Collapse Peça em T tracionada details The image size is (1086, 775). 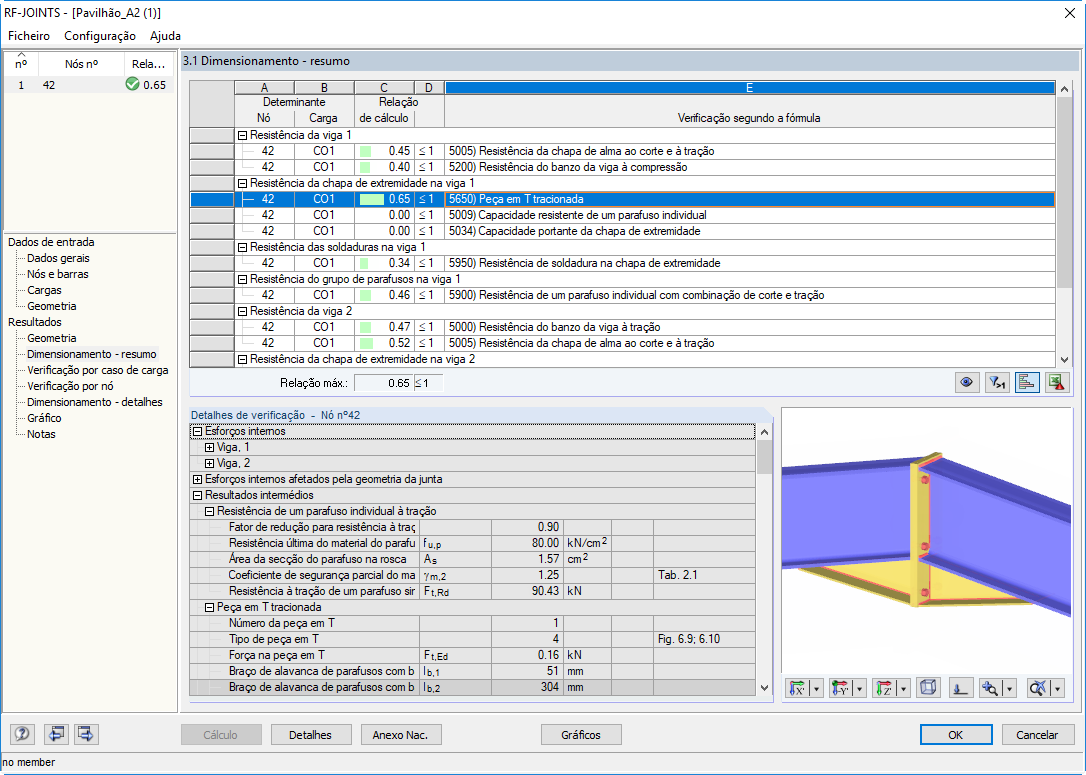[x=209, y=607]
